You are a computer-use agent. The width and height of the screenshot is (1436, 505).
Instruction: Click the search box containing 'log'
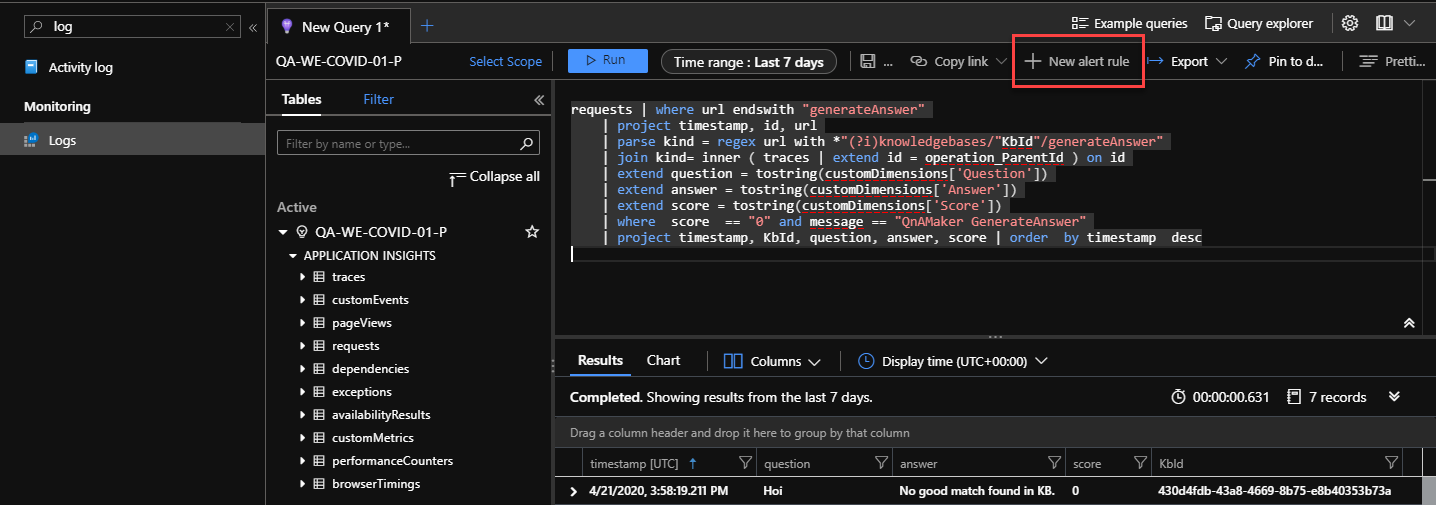coord(133,27)
